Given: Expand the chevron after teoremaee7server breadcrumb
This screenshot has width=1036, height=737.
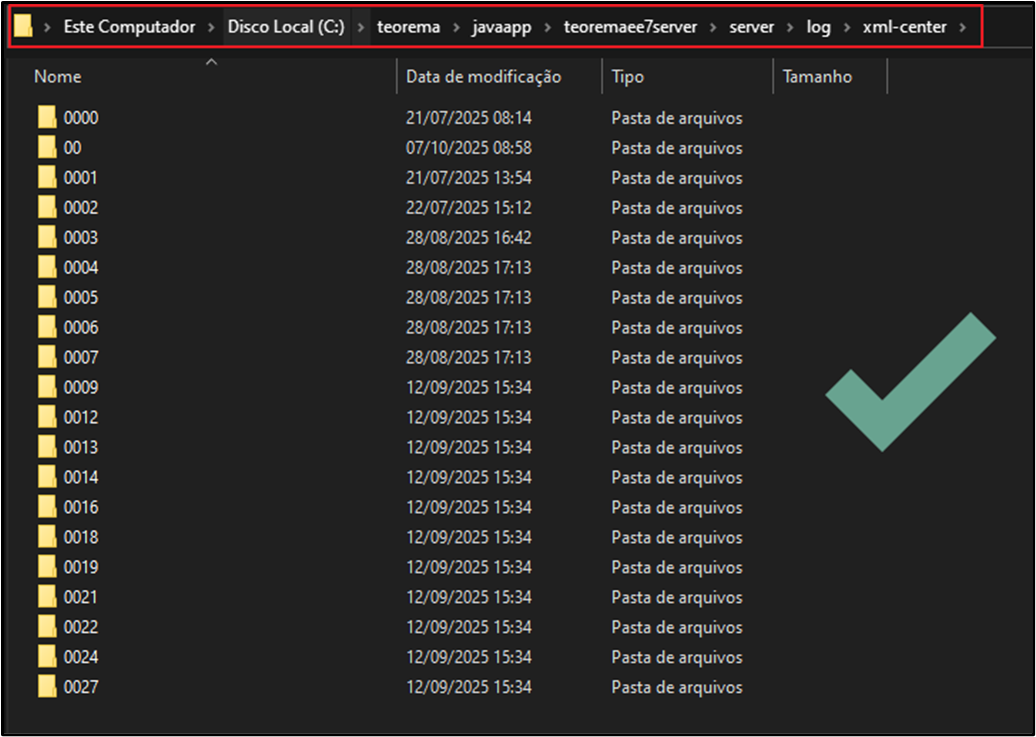Looking at the screenshot, I should 713,27.
